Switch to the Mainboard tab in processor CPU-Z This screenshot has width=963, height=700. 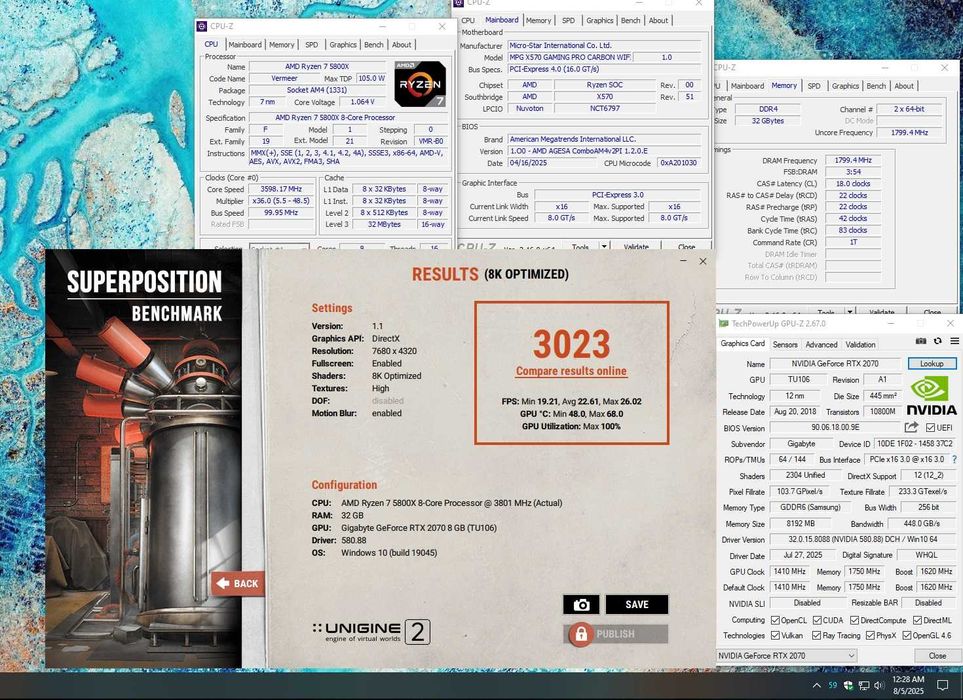coord(245,44)
